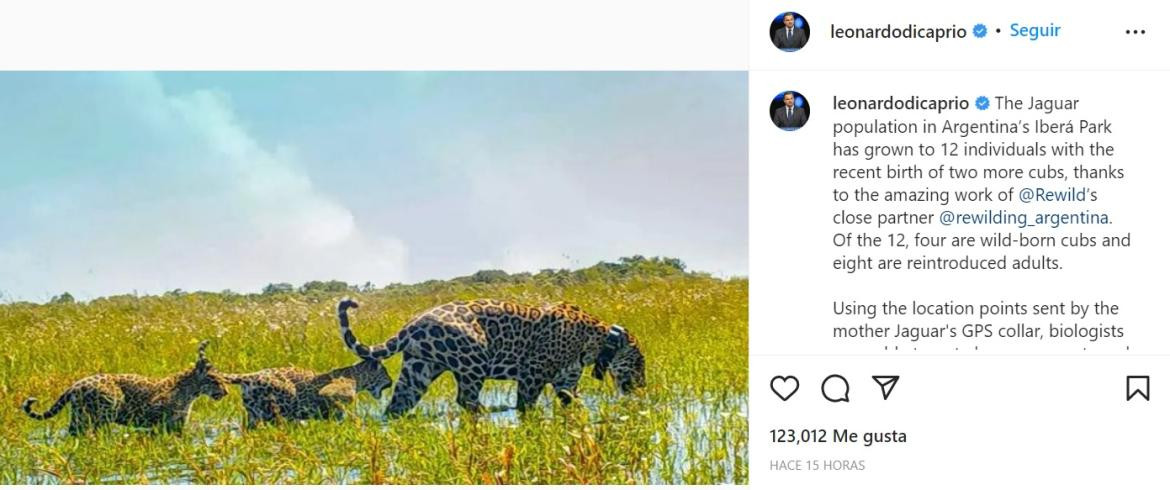Like the post with the heart icon

tap(785, 388)
